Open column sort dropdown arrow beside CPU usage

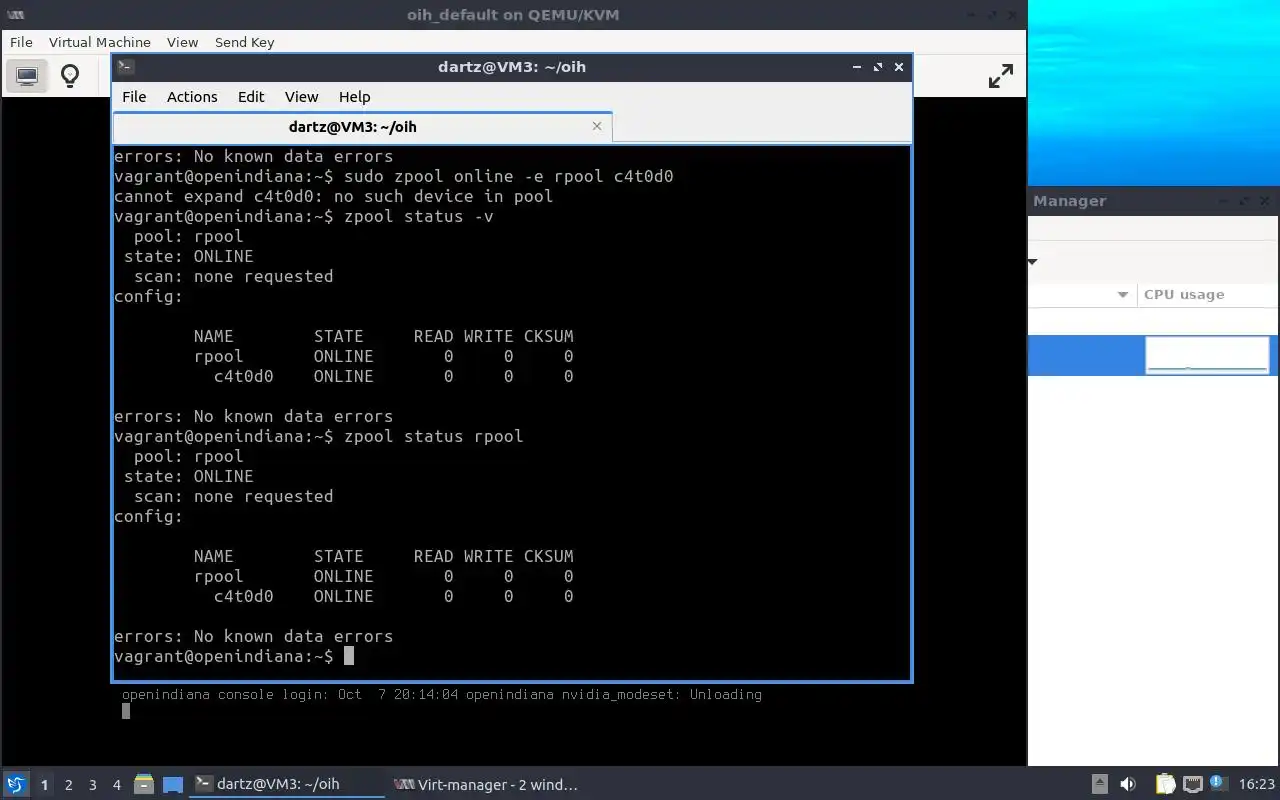tap(1122, 294)
